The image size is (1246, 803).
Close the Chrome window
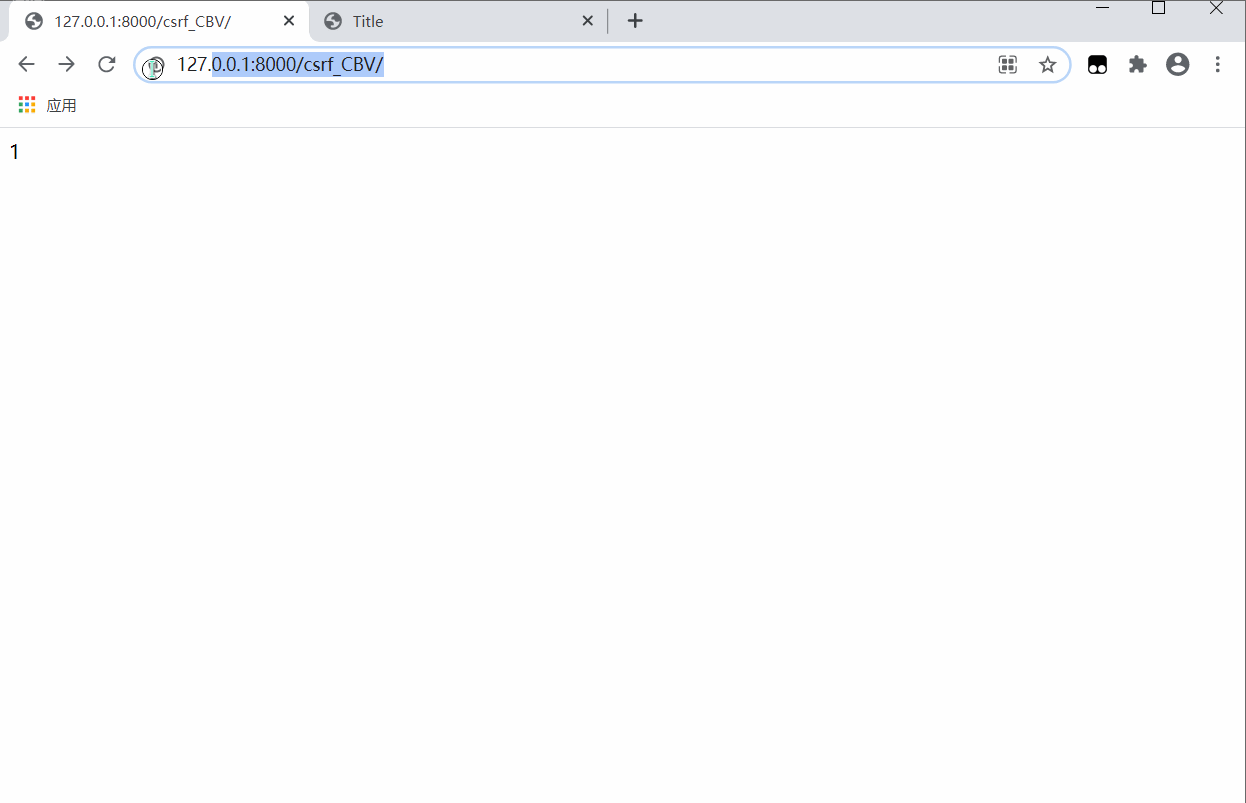1216,8
